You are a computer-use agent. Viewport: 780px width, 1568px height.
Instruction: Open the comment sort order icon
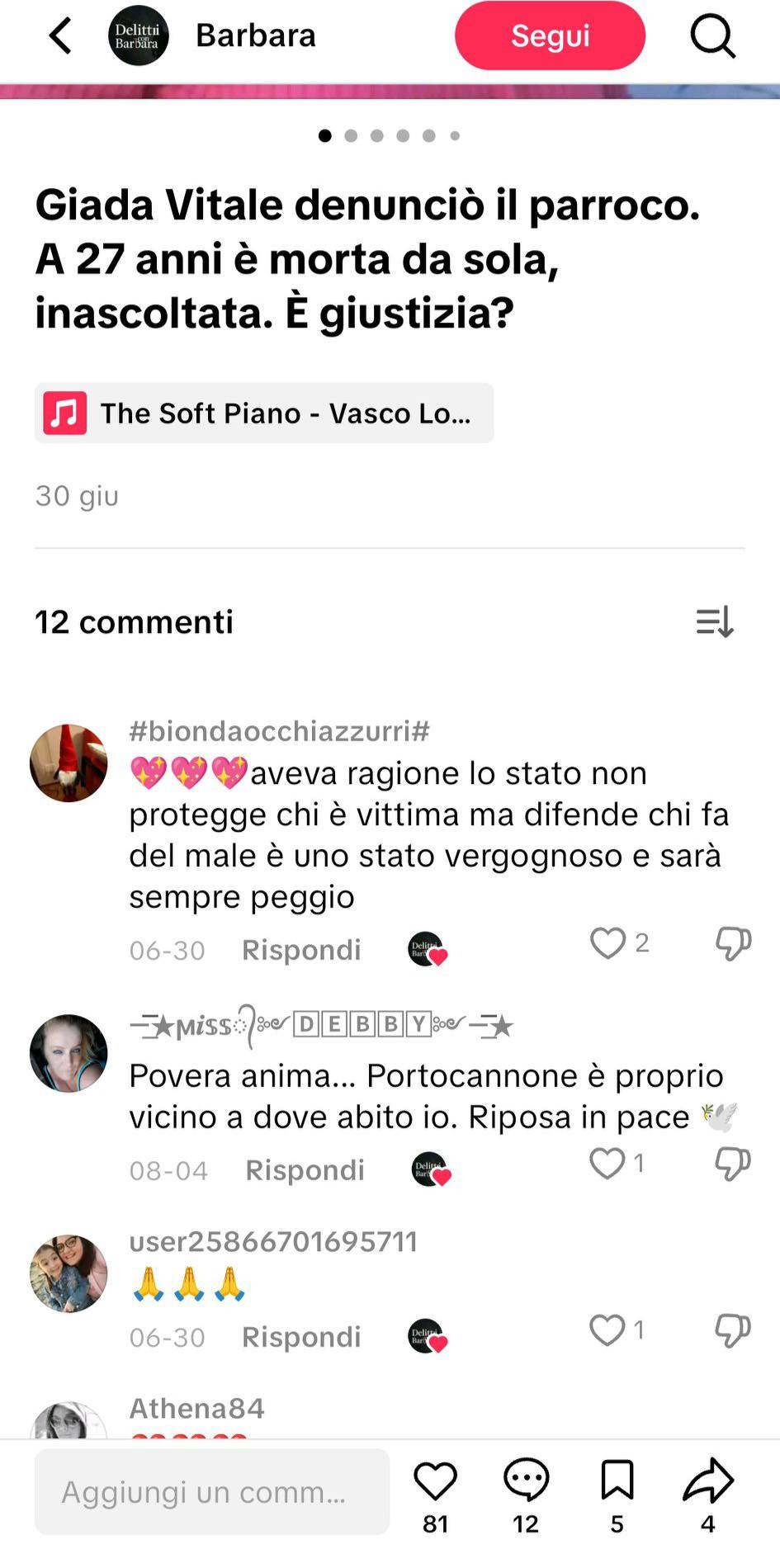715,621
